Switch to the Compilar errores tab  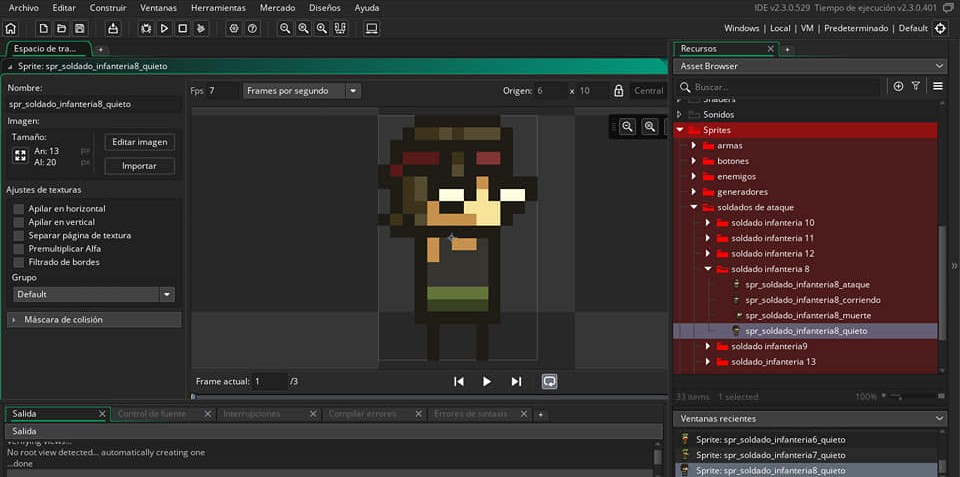(362, 414)
